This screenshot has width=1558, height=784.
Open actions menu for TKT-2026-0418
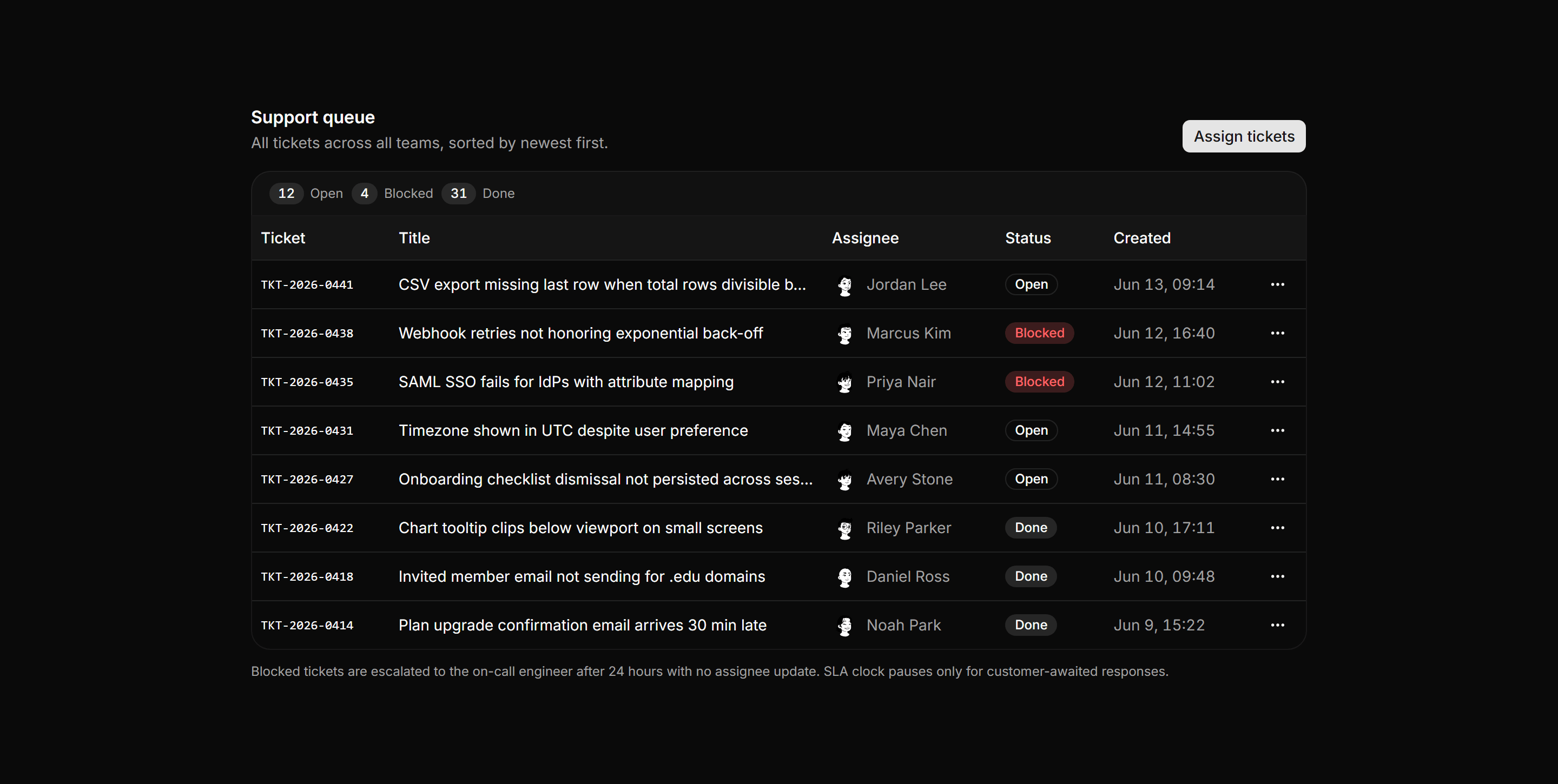coord(1277,577)
